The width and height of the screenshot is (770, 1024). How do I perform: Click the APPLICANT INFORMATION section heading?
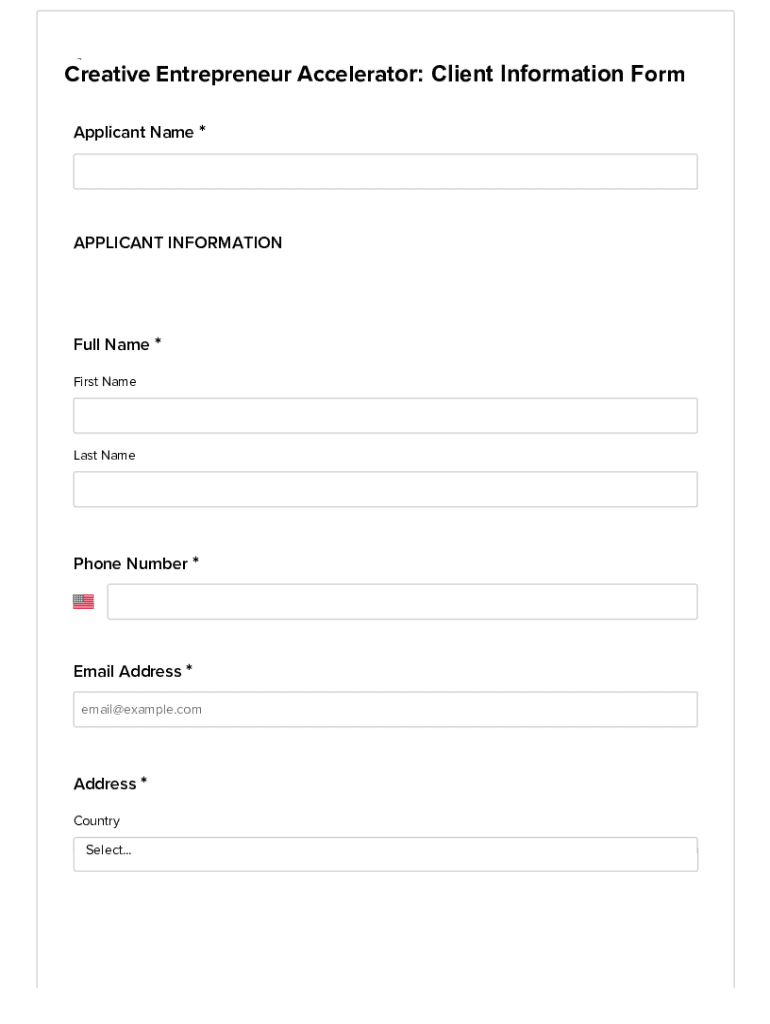(178, 243)
